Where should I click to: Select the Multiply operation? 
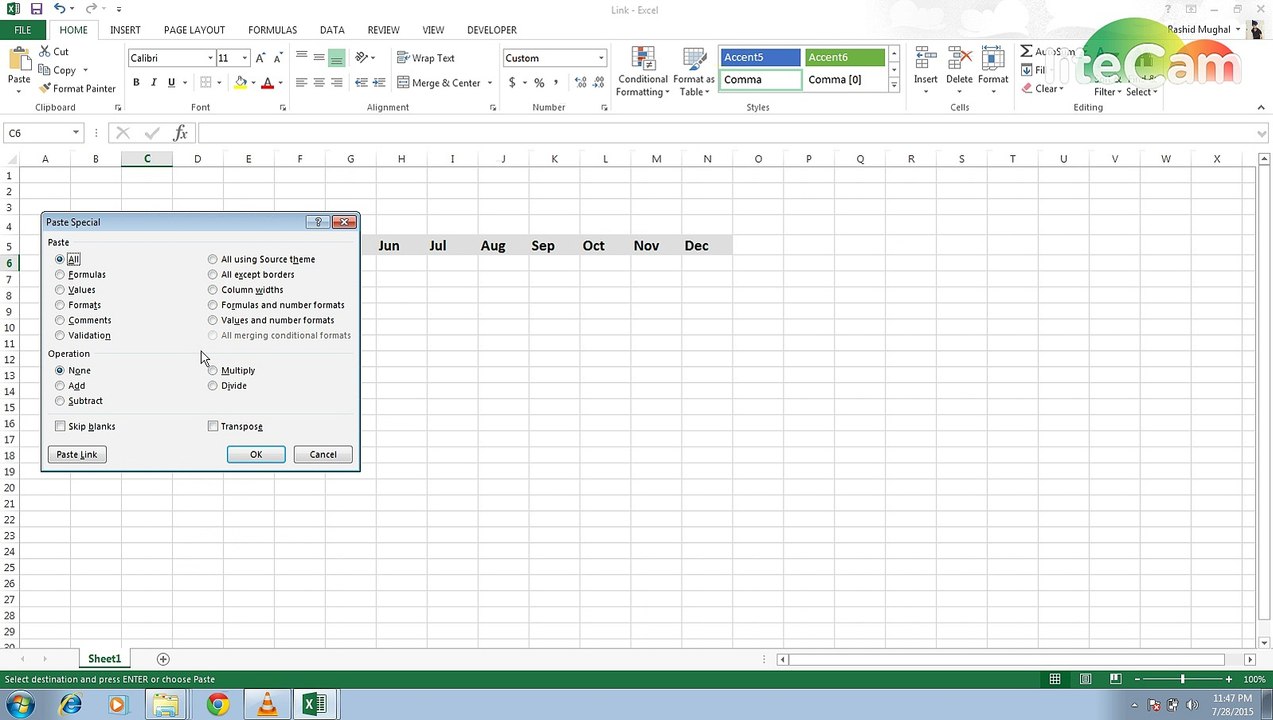pyautogui.click(x=213, y=370)
